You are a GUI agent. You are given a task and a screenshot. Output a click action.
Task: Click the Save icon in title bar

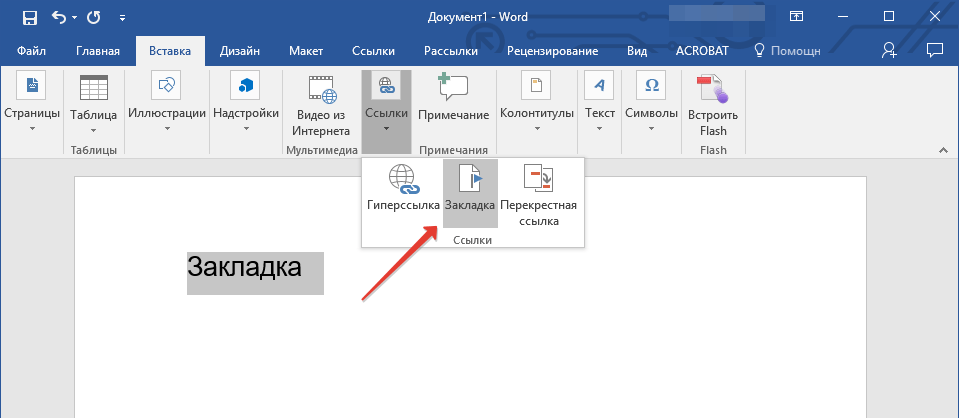(x=29, y=17)
